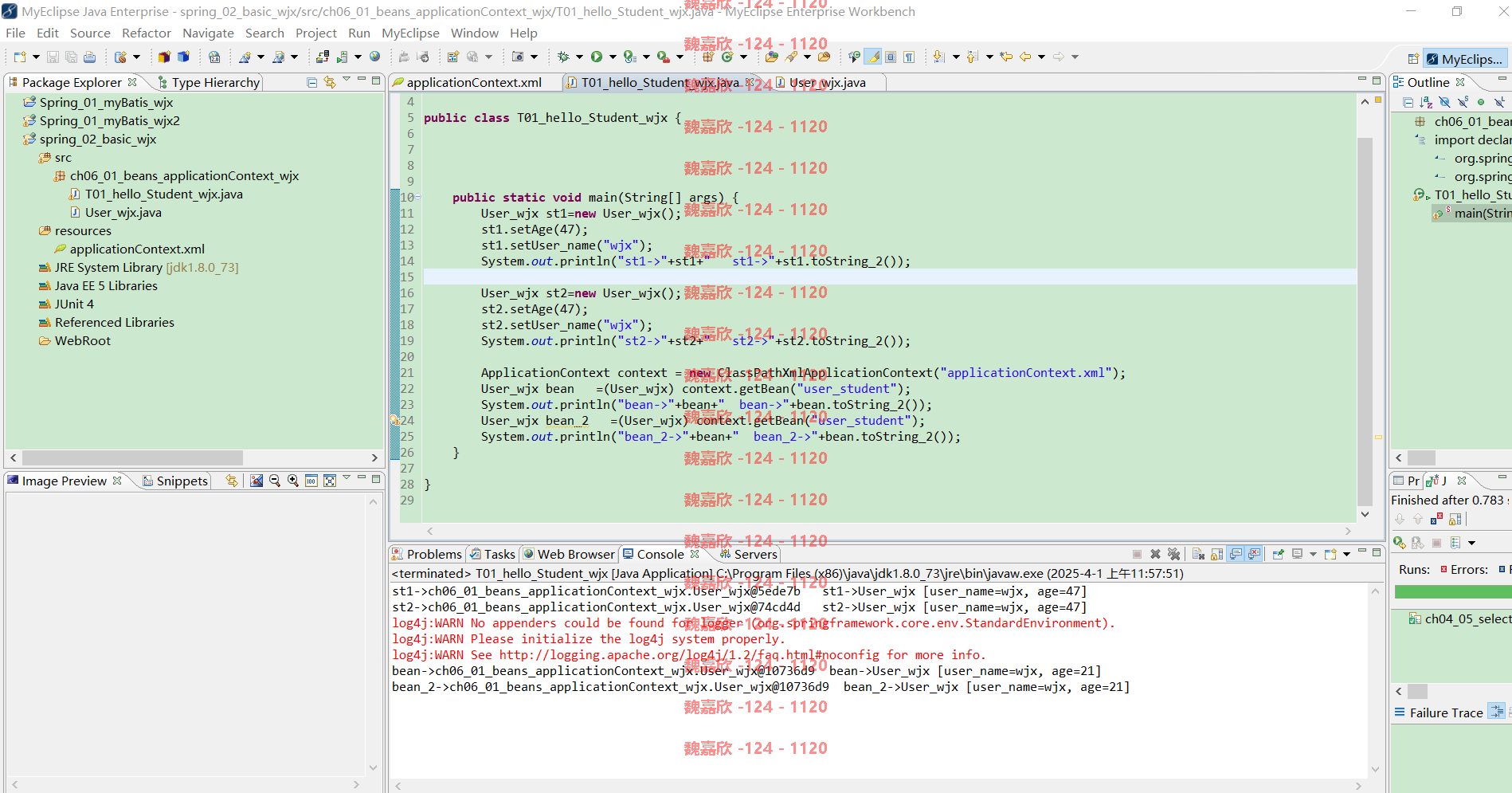Click the Save icon in toolbar
Image resolution: width=1512 pixels, height=793 pixels.
coord(53,57)
